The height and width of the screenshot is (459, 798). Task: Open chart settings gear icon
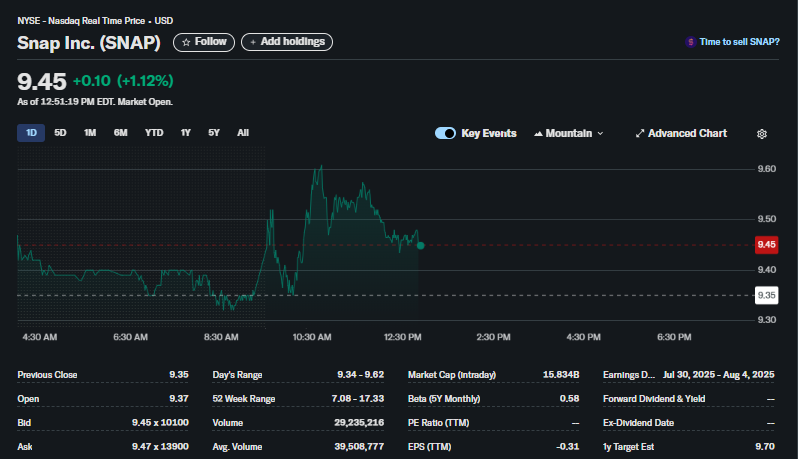tap(761, 134)
